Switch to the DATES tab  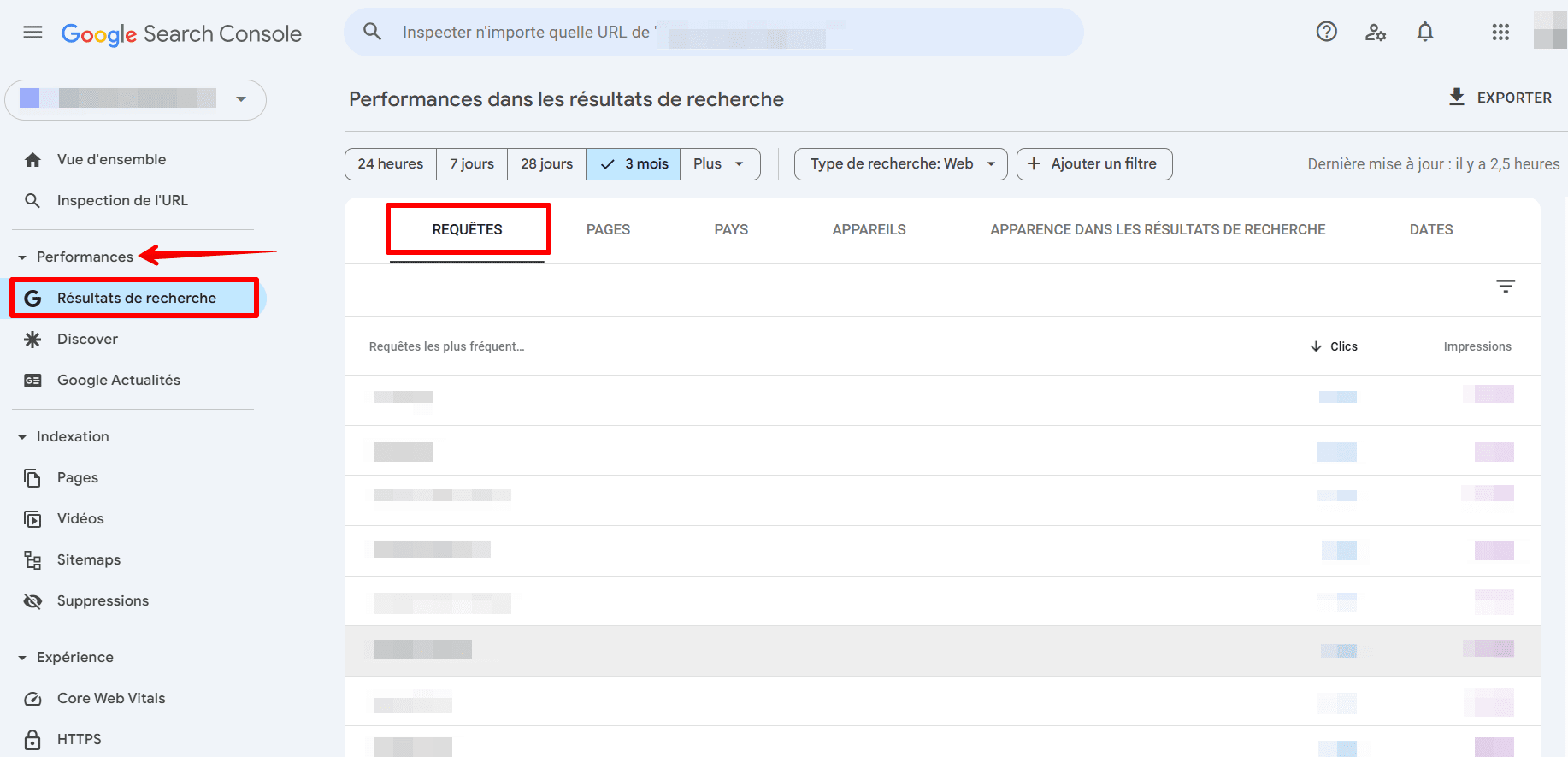tap(1431, 229)
